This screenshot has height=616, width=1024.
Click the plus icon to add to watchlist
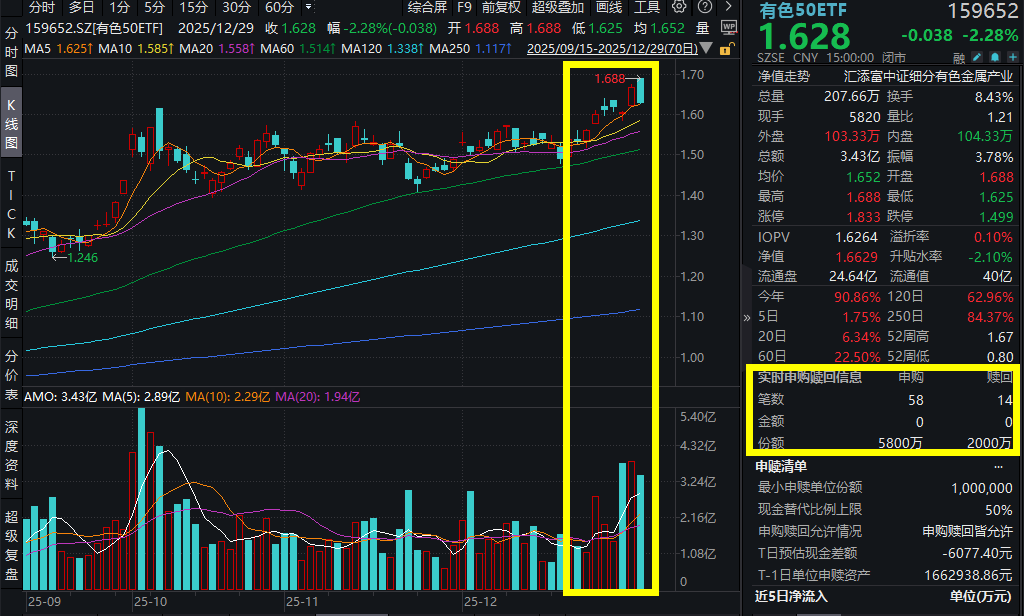click(1011, 58)
